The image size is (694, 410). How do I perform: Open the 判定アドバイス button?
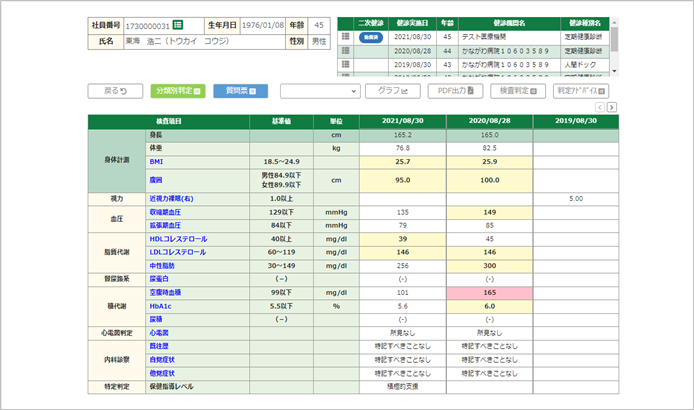[581, 91]
